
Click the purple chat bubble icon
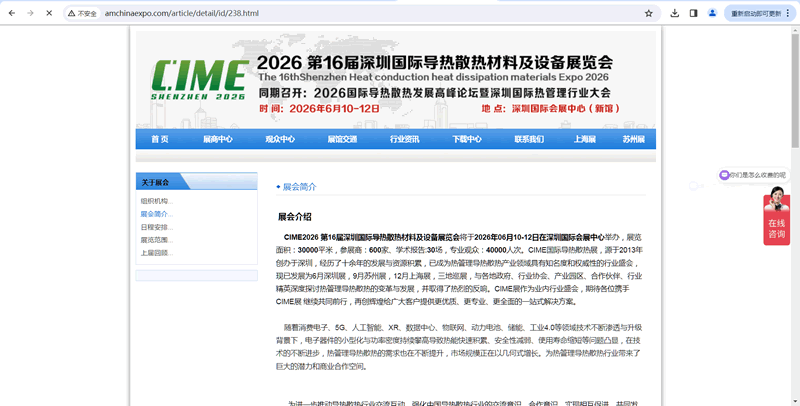(x=724, y=175)
